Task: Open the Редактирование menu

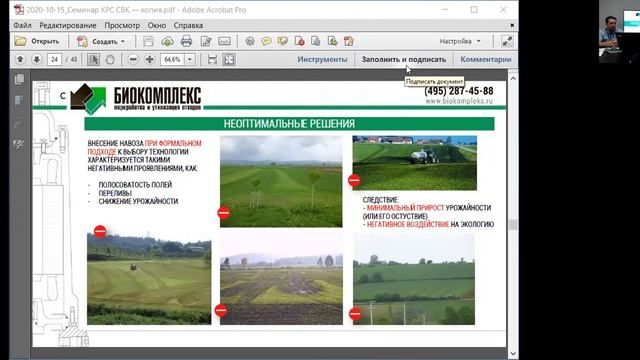Action: tap(68, 25)
